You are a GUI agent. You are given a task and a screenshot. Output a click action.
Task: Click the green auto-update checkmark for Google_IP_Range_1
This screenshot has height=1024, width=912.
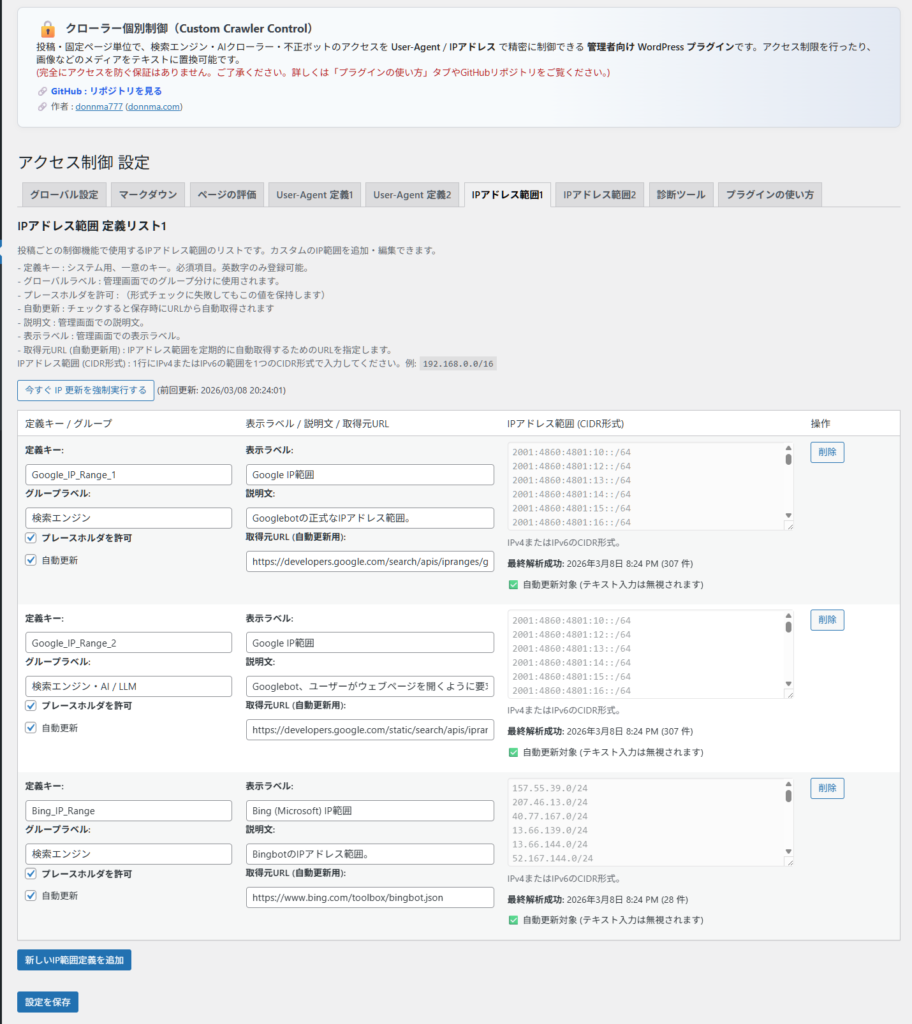coord(514,584)
